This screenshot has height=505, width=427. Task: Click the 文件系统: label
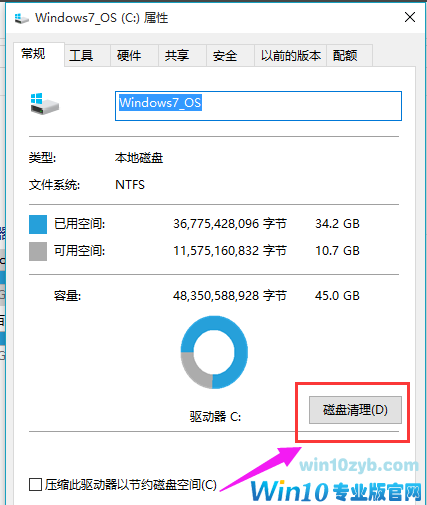tap(54, 185)
